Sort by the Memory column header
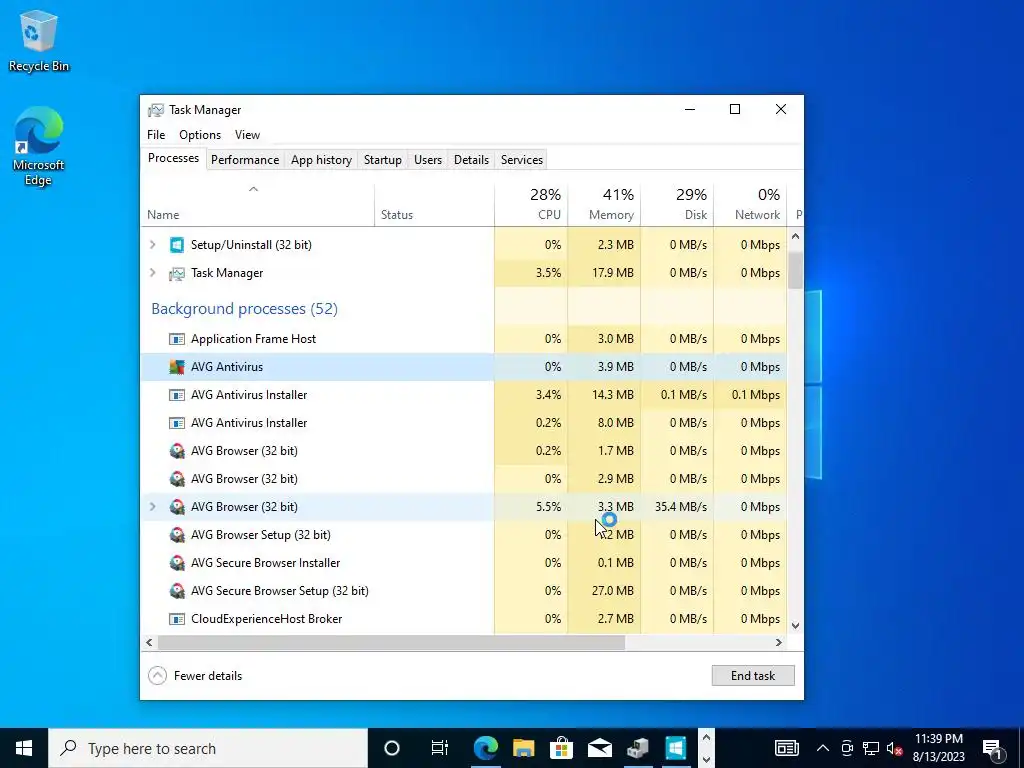 coord(604,204)
